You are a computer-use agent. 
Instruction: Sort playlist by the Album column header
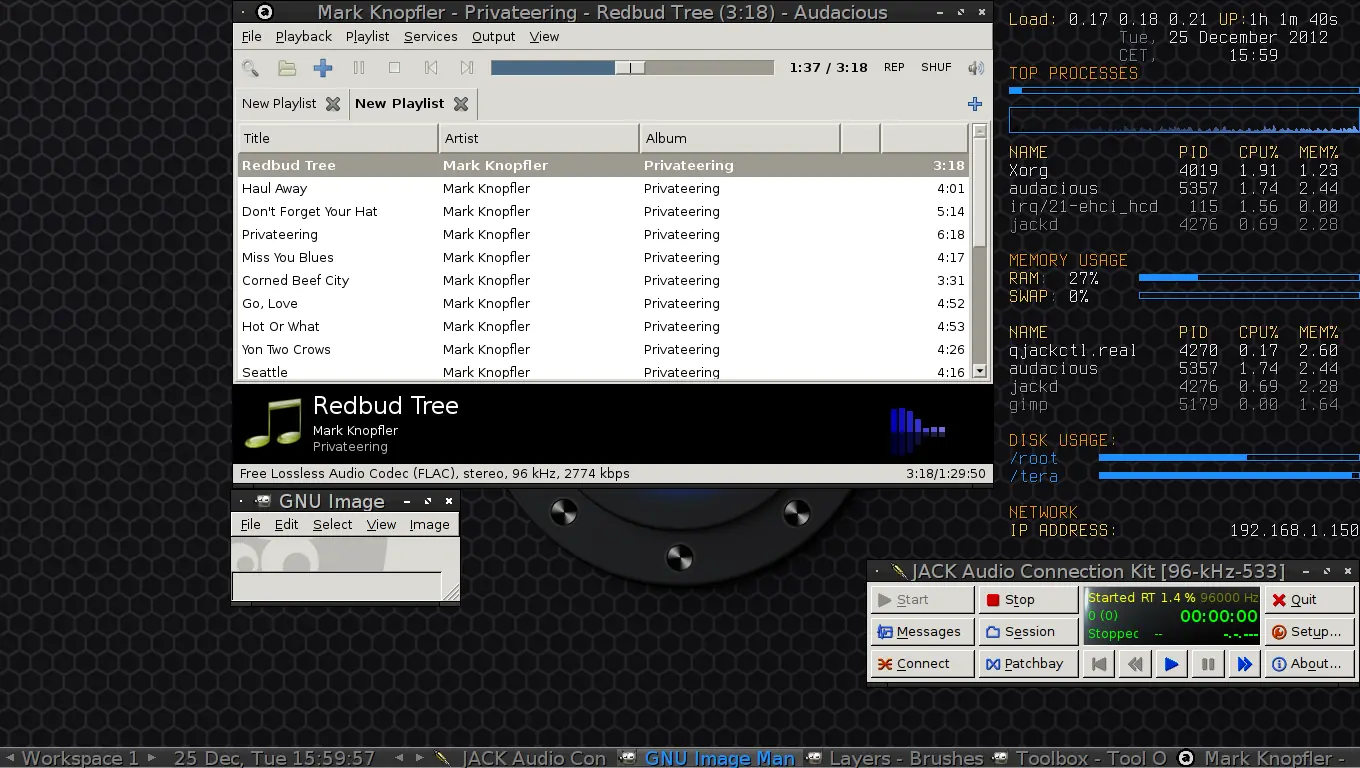[739, 138]
